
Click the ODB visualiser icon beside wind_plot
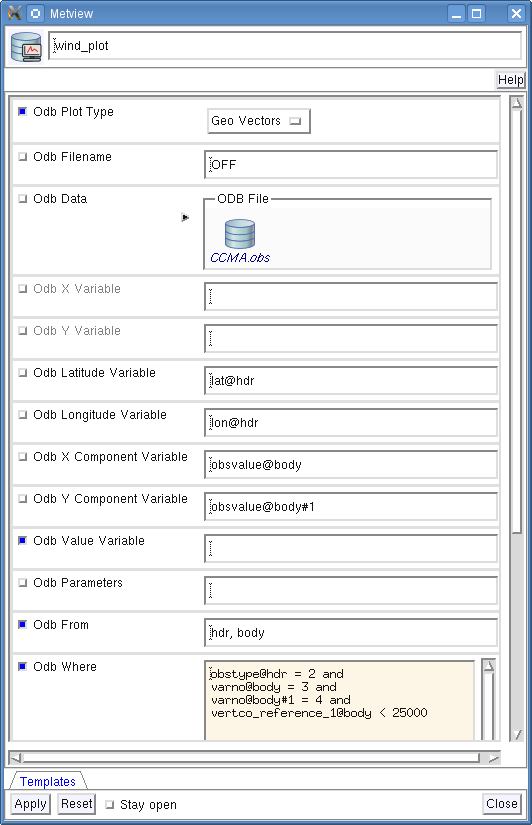click(26, 46)
